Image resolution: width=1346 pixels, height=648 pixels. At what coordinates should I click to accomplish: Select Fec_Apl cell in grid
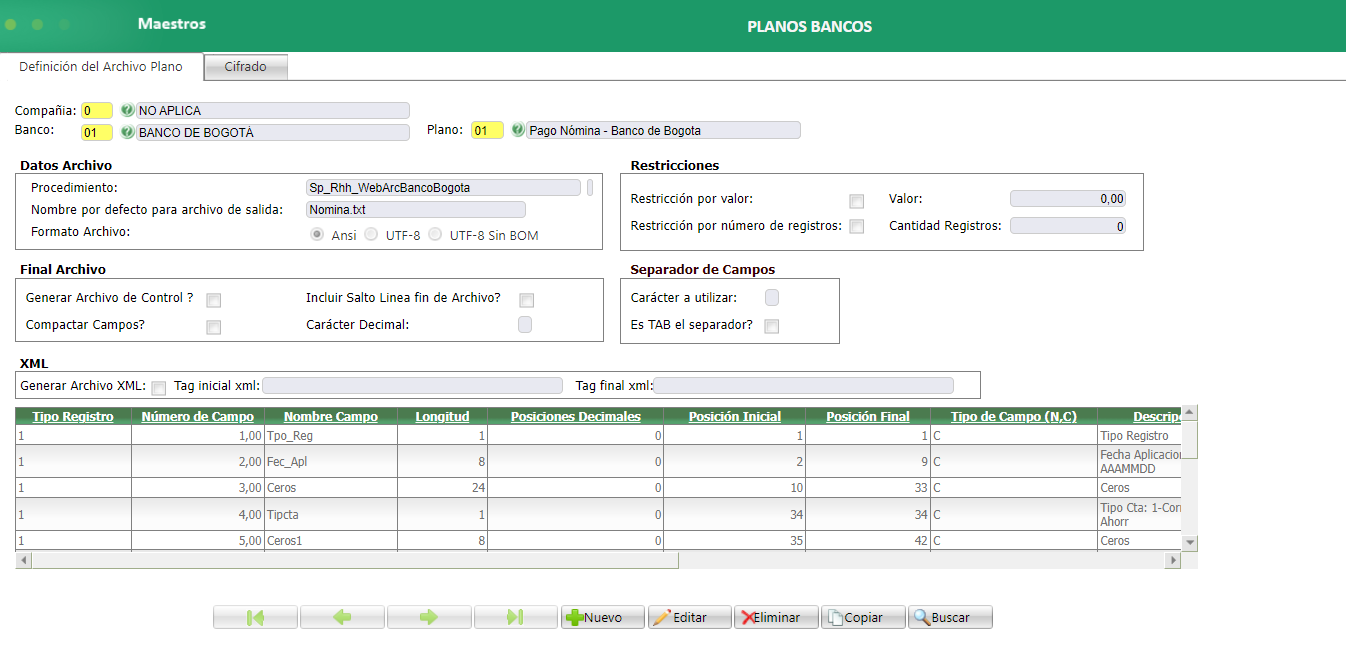coord(330,461)
